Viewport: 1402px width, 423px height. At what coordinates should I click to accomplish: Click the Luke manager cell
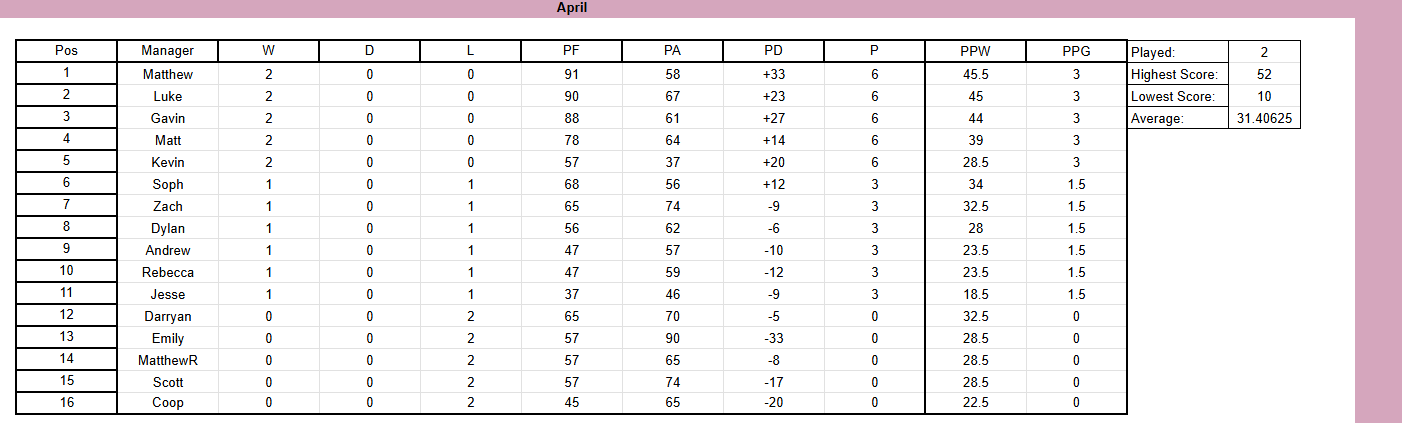[167, 96]
